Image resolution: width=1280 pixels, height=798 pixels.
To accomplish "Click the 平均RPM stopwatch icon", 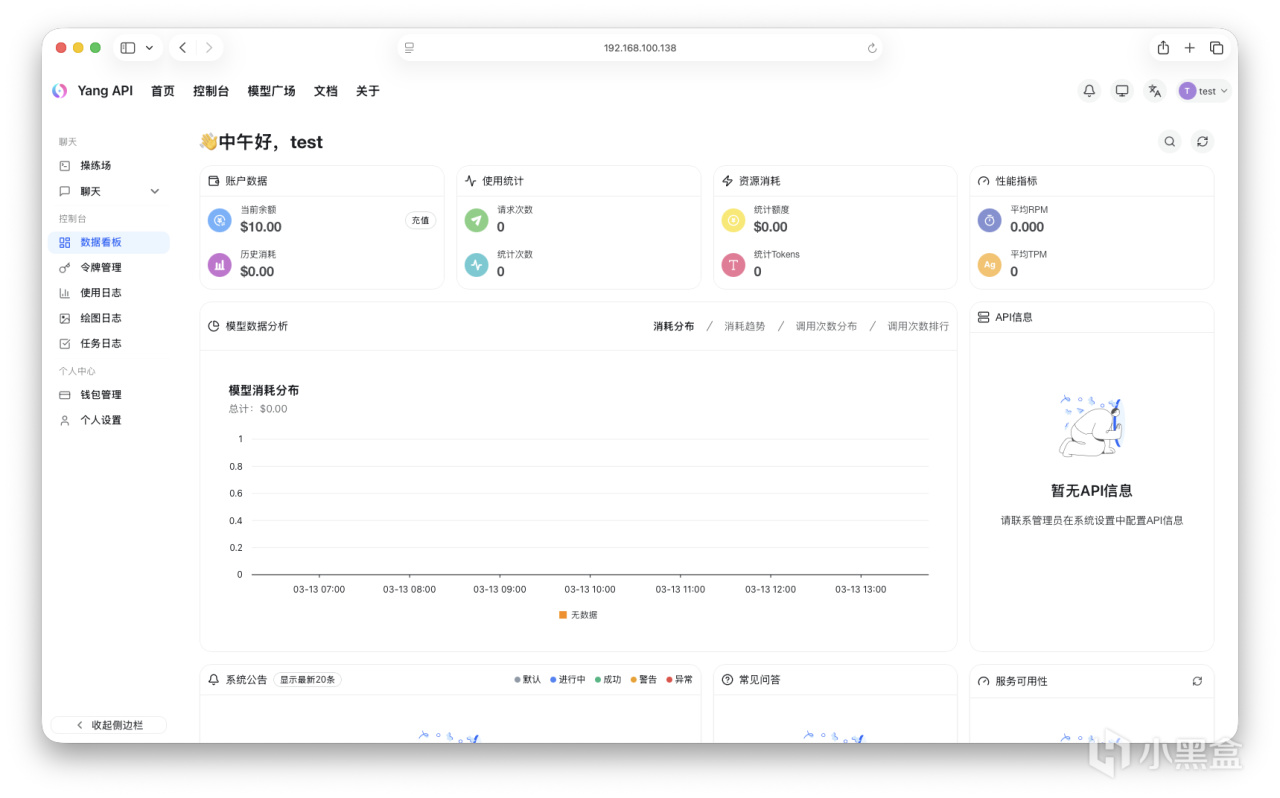I will click(989, 220).
